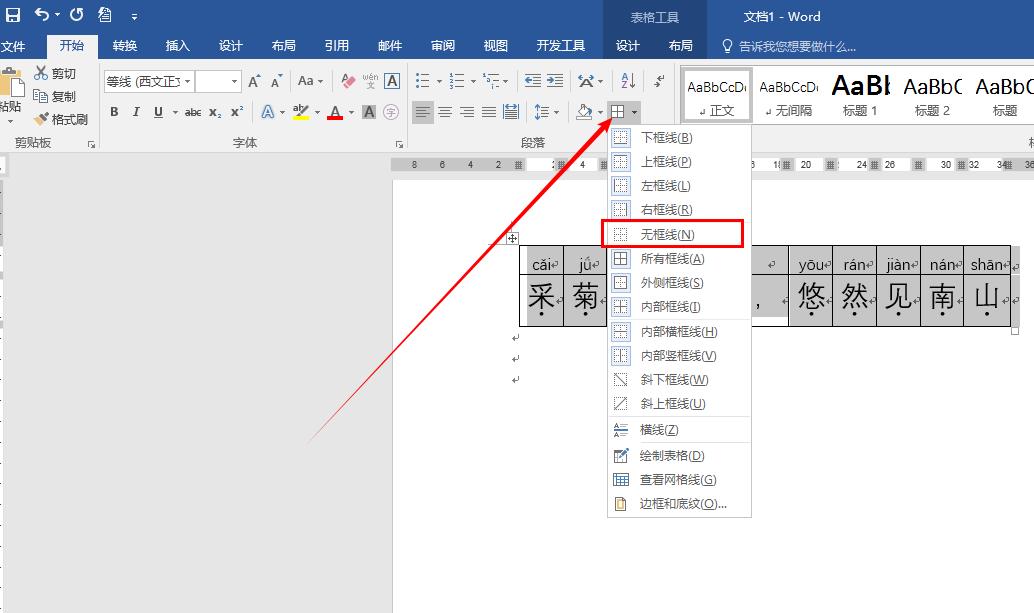The image size is (1034, 613).
Task: Open the 审阅 ribbon tab
Action: click(442, 45)
